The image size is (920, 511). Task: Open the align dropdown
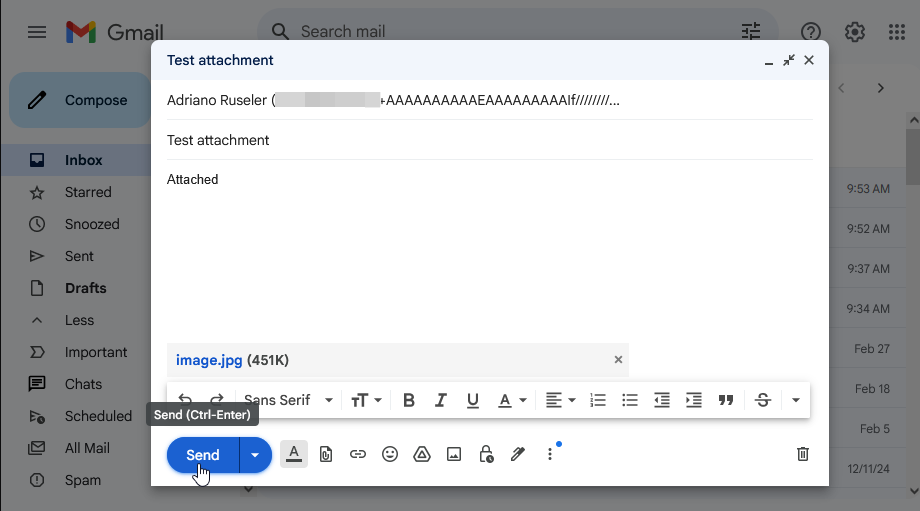tap(560, 400)
